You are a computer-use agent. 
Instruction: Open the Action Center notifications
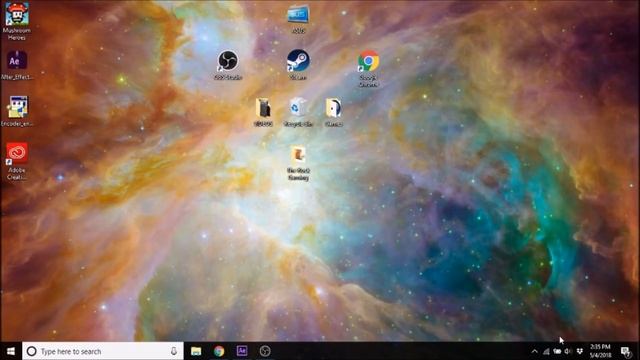pos(625,351)
